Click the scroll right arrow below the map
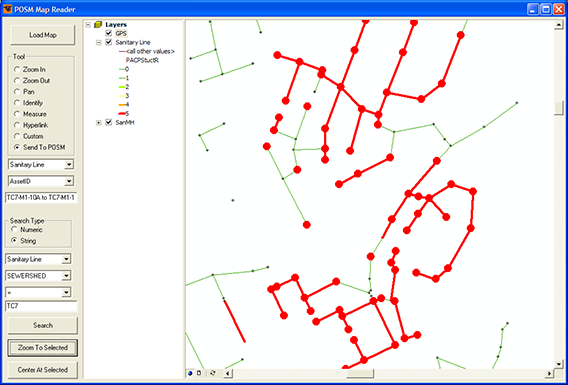568x385 pixels. [x=550, y=373]
